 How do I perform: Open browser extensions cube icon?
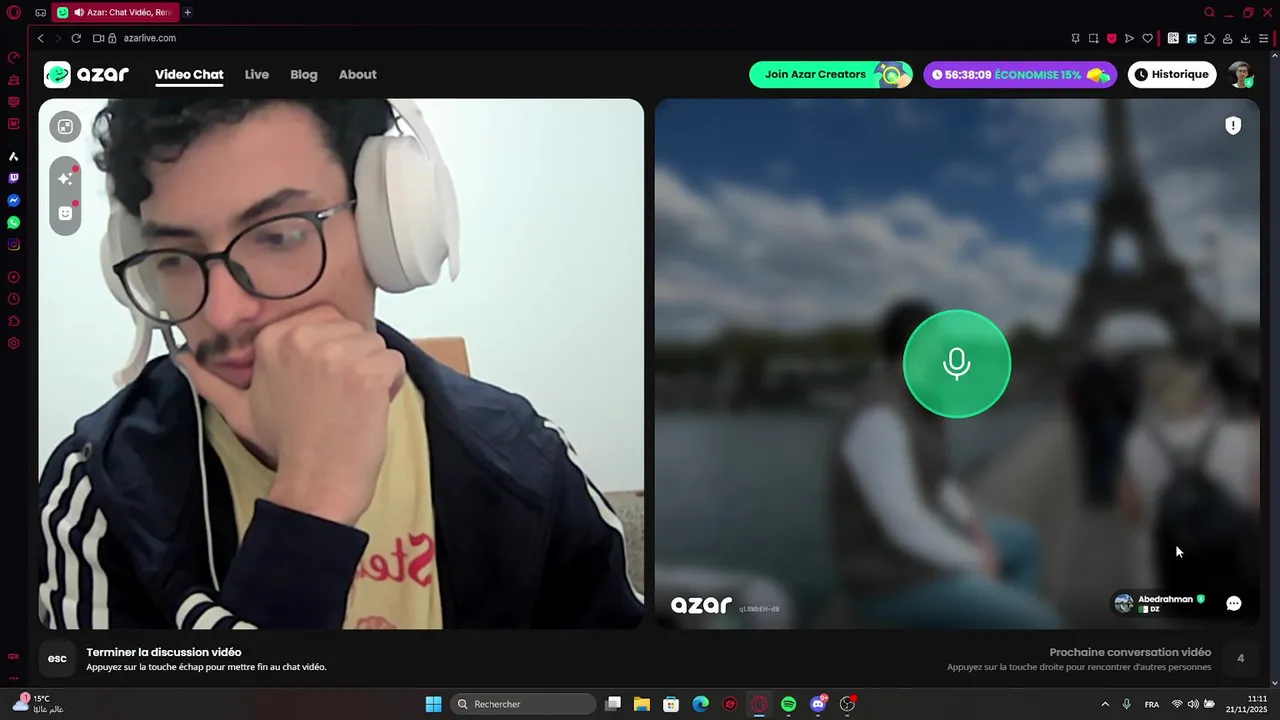pyautogui.click(x=1209, y=38)
